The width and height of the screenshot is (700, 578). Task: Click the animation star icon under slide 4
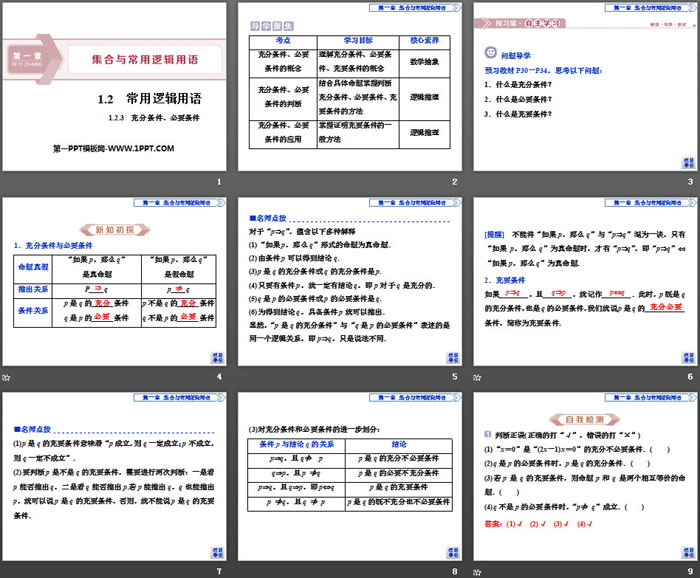[6, 377]
